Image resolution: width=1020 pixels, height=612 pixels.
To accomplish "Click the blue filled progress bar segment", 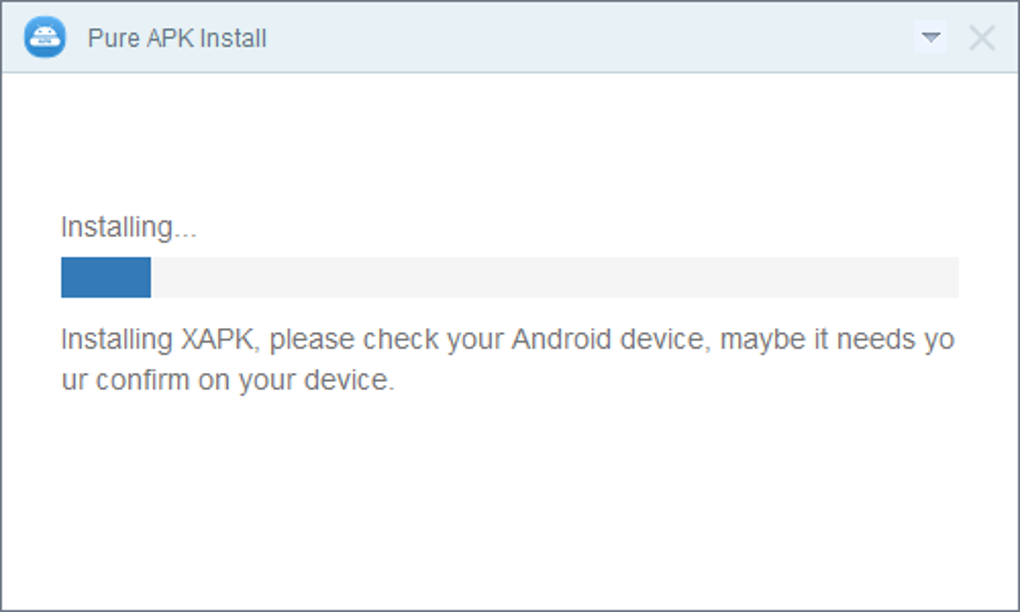I will [x=106, y=277].
